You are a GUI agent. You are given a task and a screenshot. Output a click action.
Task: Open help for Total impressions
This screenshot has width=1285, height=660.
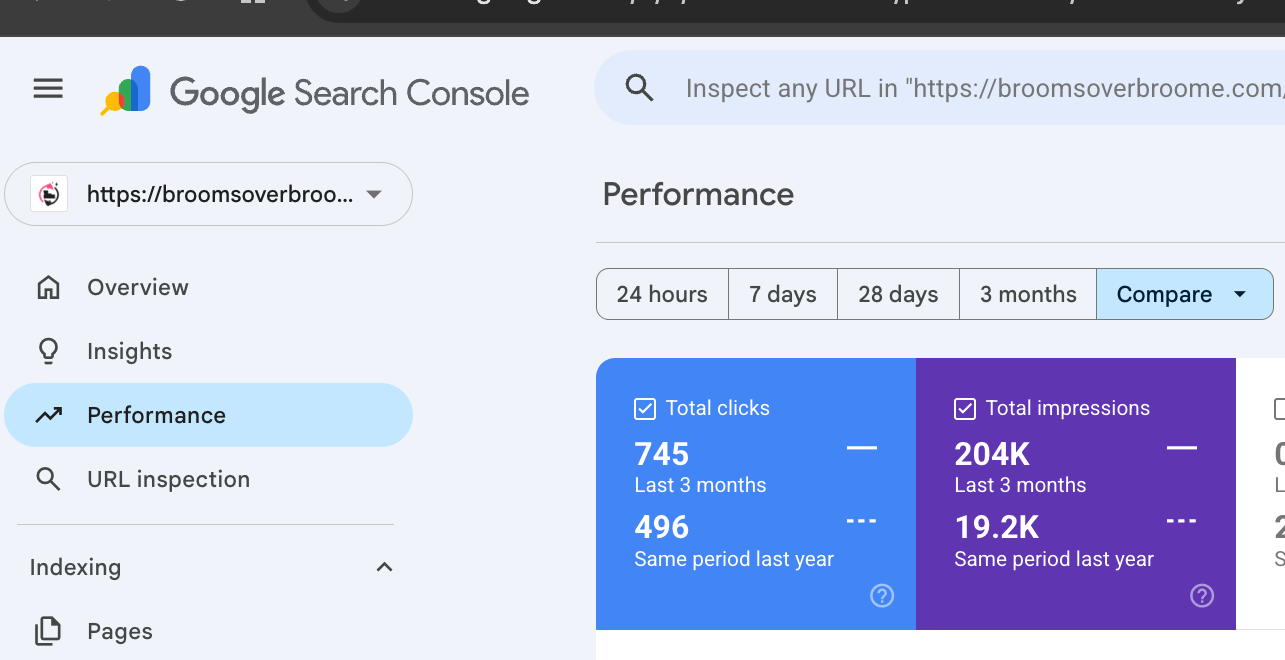[1202, 596]
